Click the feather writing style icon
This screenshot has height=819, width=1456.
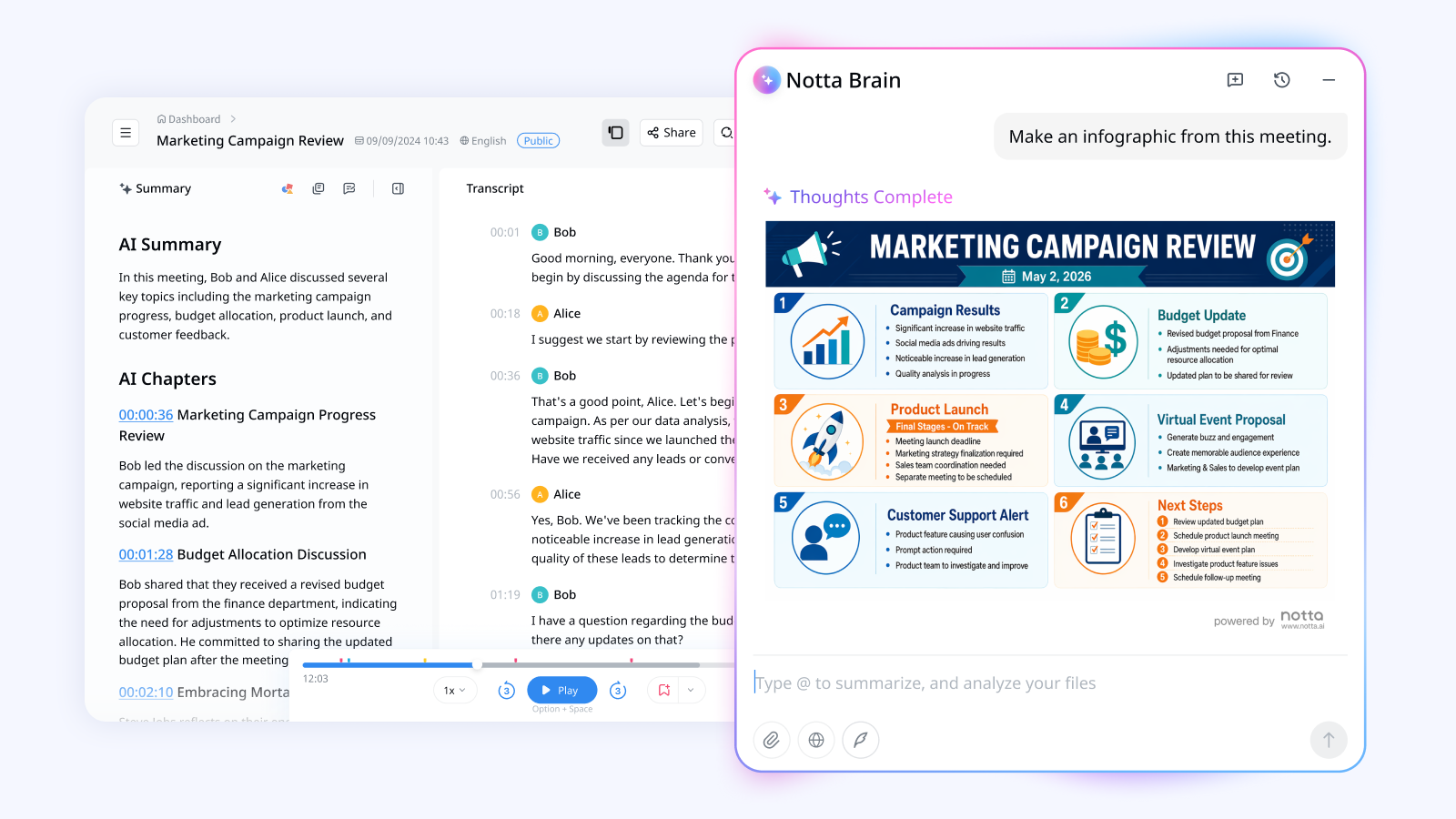pos(861,740)
